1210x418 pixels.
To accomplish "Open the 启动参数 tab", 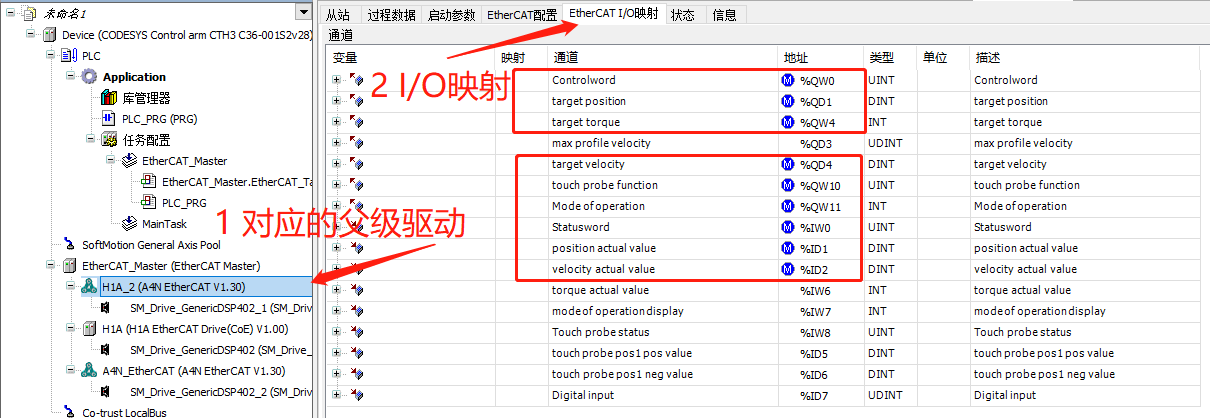I will pos(452,16).
